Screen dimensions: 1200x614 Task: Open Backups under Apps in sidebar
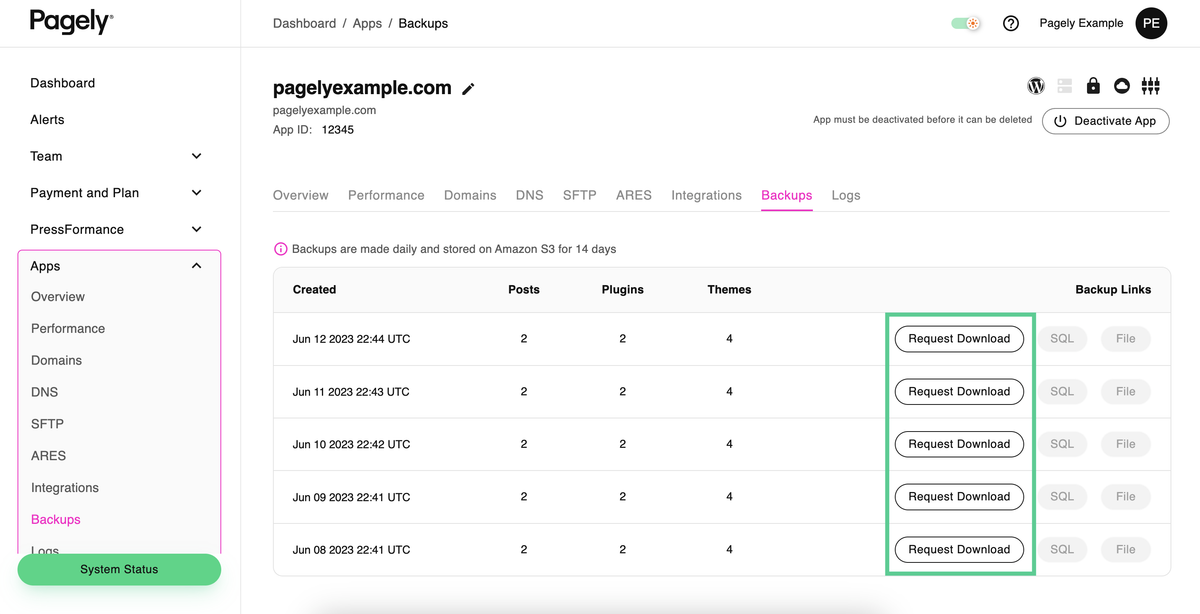coord(56,520)
